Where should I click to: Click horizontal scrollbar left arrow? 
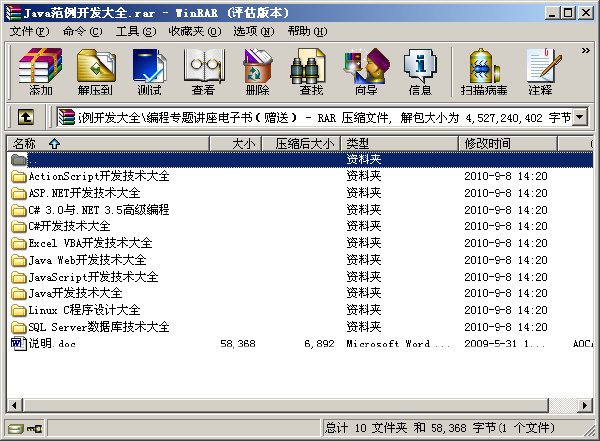click(x=15, y=405)
